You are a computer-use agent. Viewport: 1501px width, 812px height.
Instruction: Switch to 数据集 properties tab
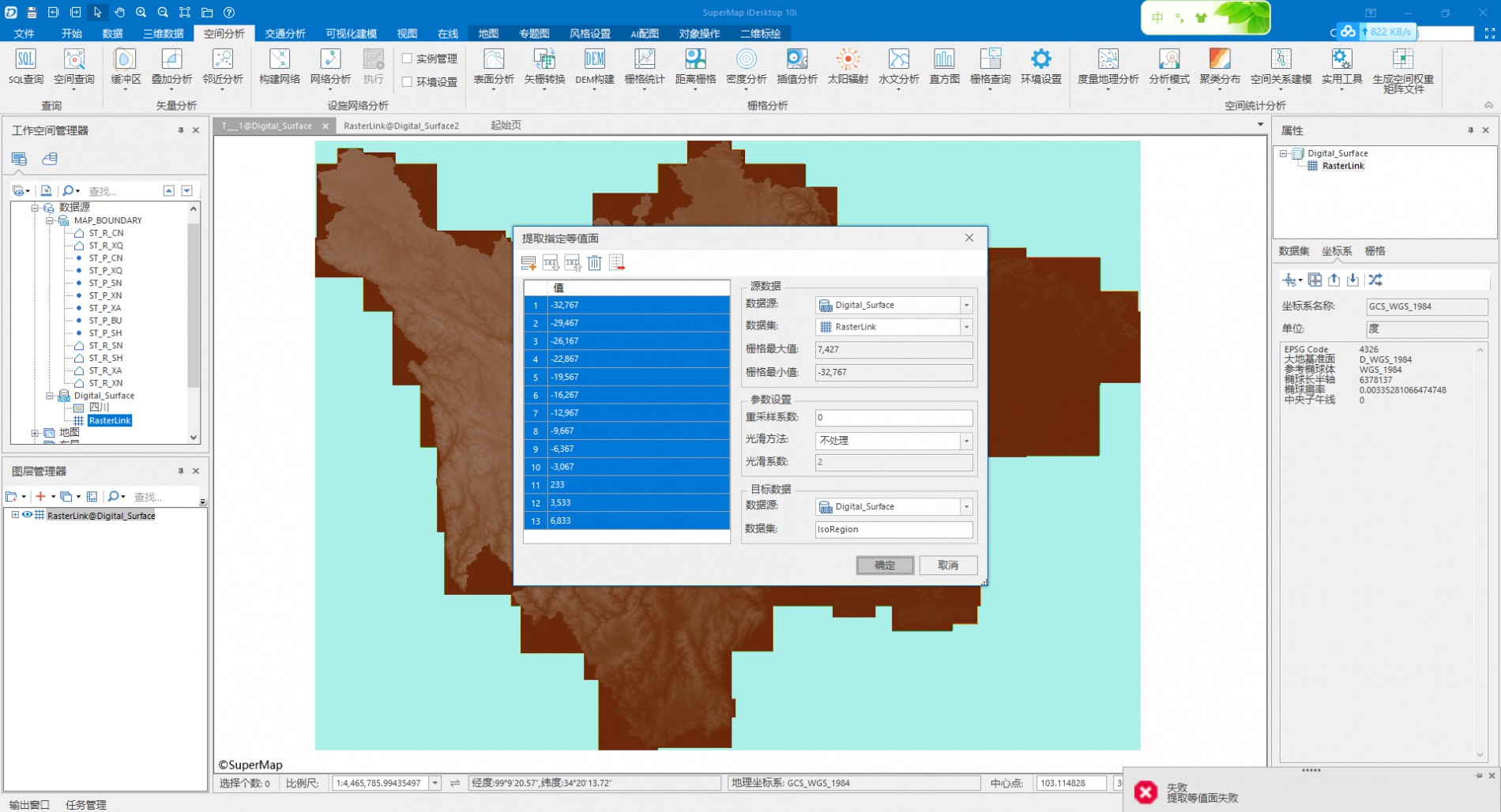[1294, 251]
